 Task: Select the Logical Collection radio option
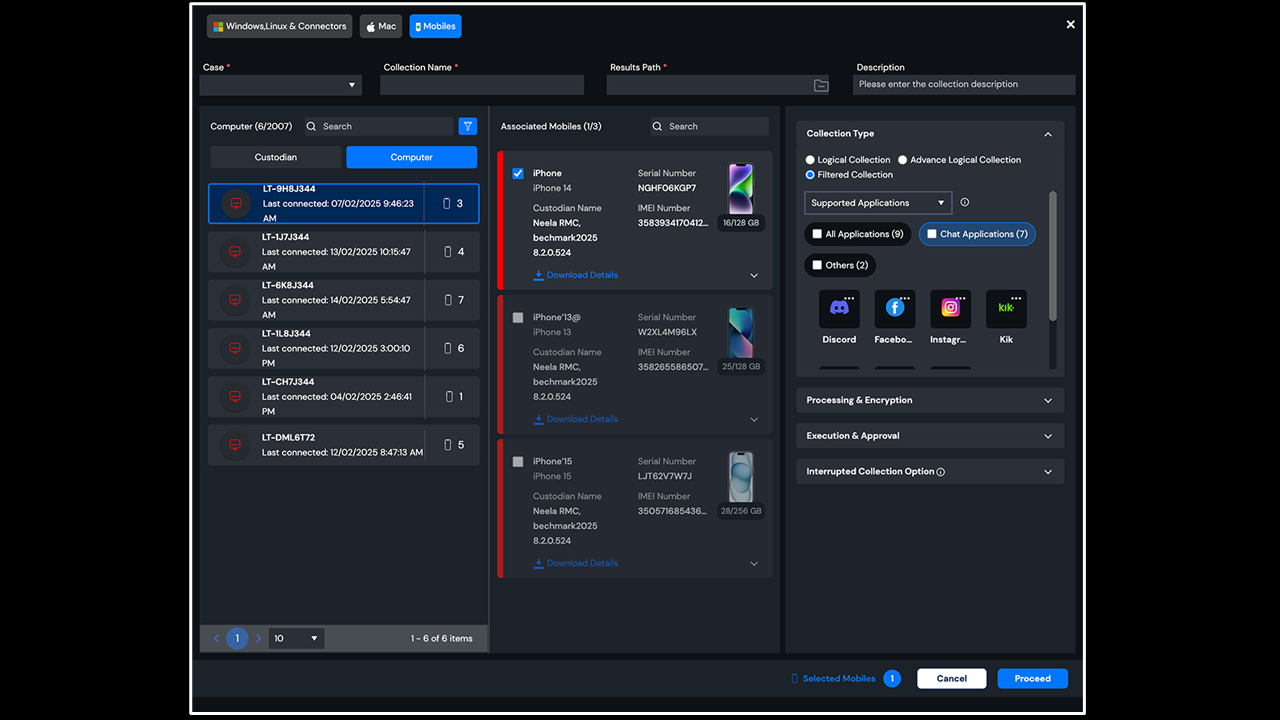pos(811,160)
